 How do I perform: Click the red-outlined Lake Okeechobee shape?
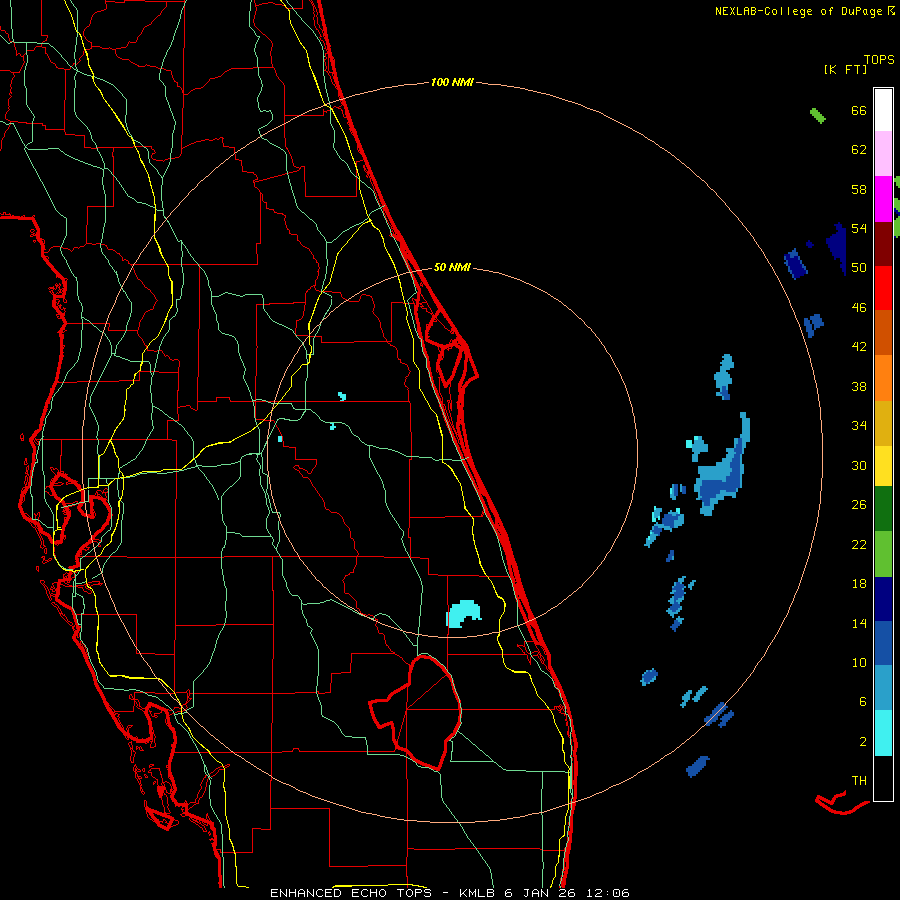pyautogui.click(x=417, y=712)
